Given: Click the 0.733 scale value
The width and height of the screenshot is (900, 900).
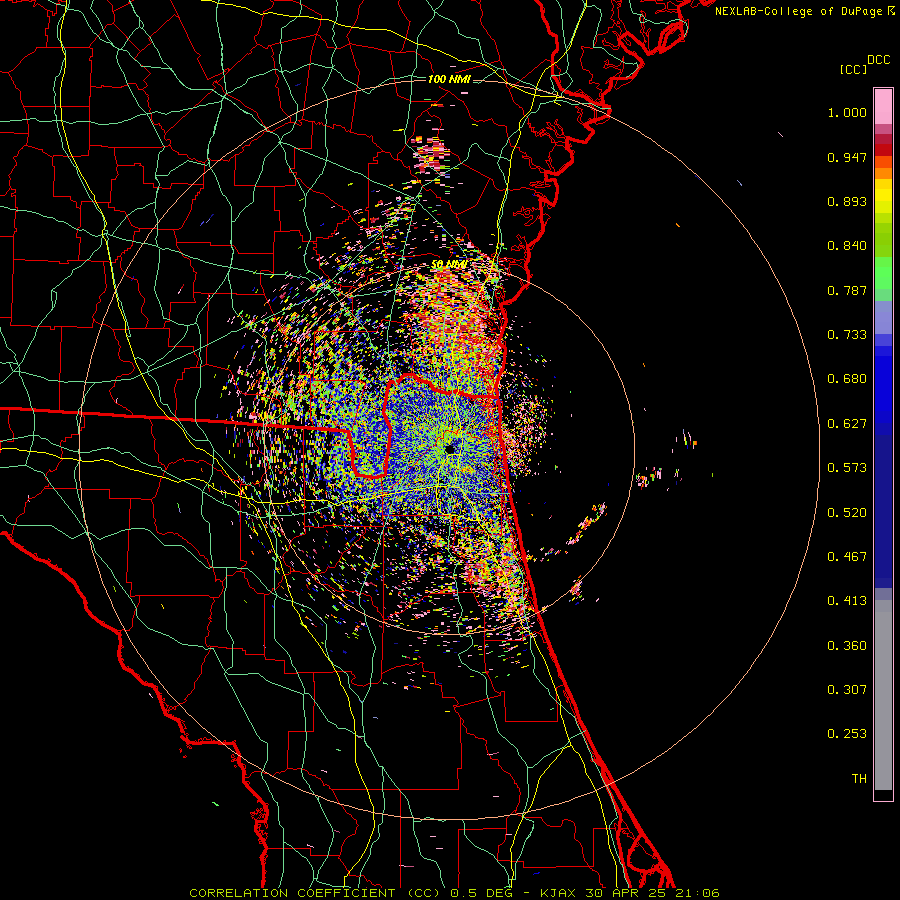Looking at the screenshot, I should click(x=847, y=335).
